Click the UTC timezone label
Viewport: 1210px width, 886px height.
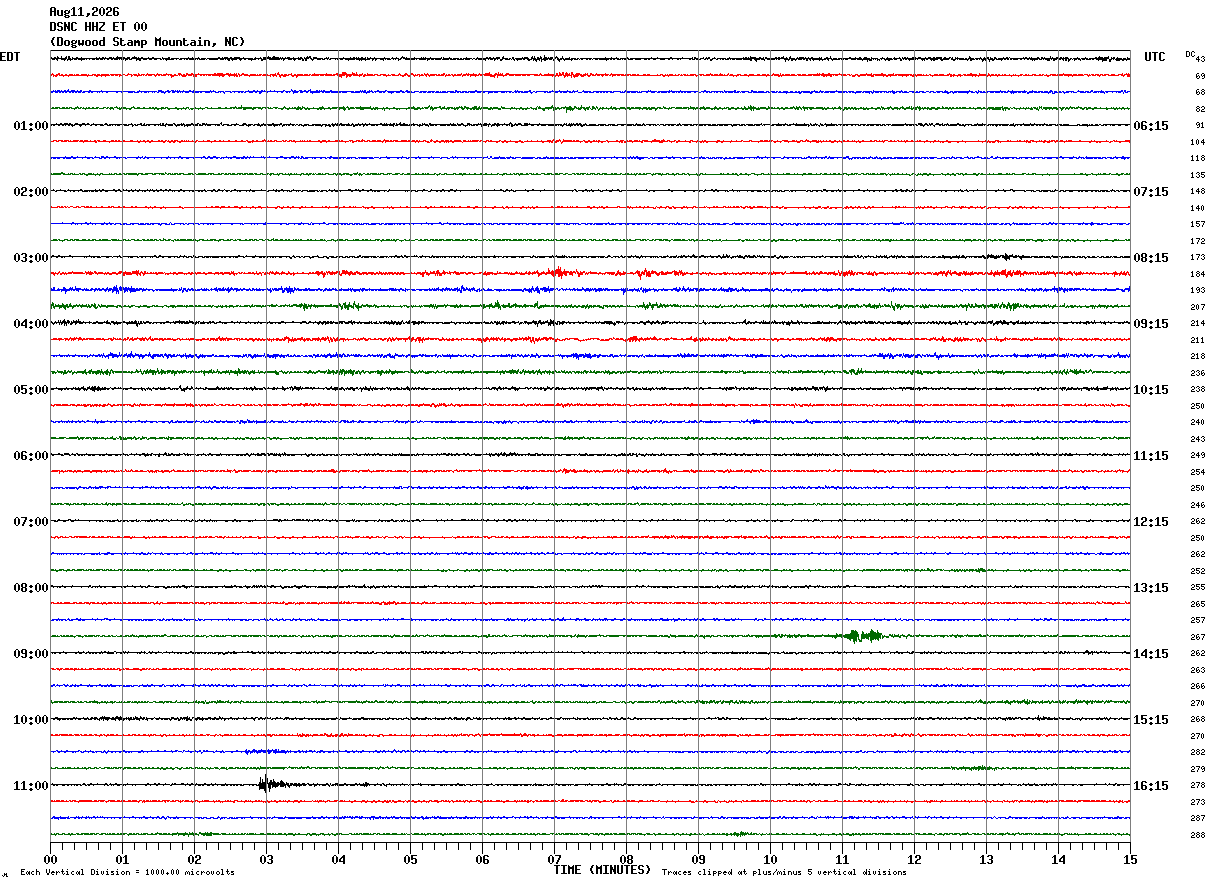[x=1155, y=57]
